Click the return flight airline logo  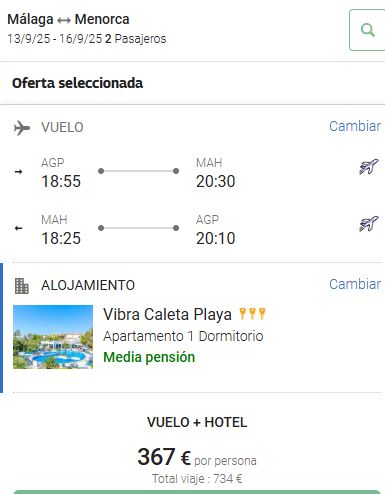(369, 224)
